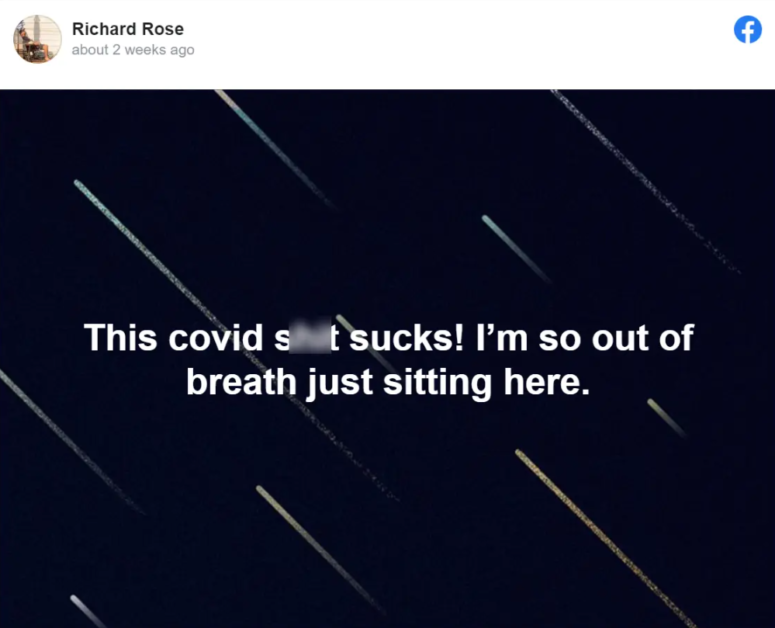775x628 pixels.
Task: Click the long gold streak in background
Action: point(605,538)
